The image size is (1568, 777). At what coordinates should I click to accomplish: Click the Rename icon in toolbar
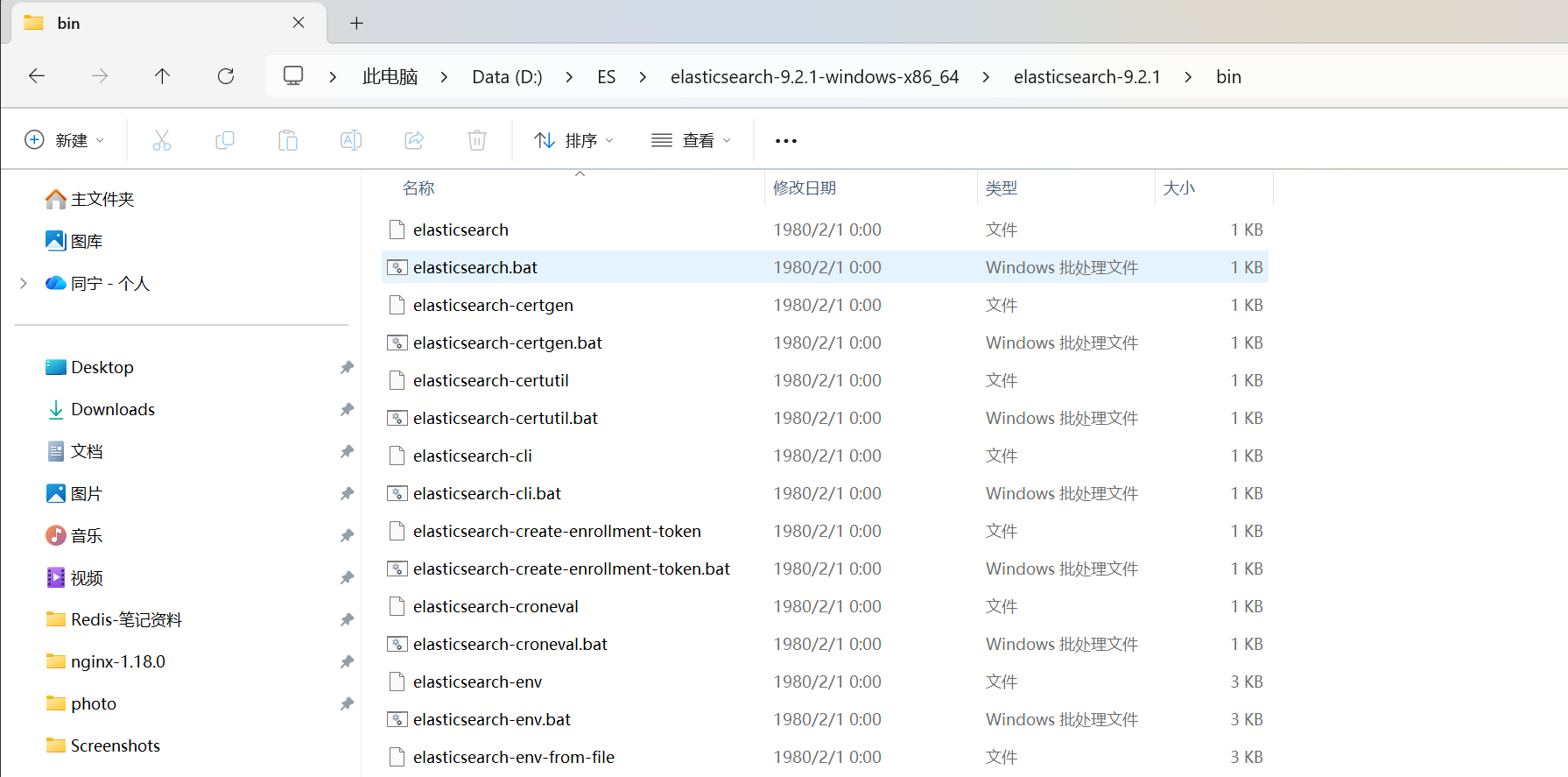[x=351, y=140]
